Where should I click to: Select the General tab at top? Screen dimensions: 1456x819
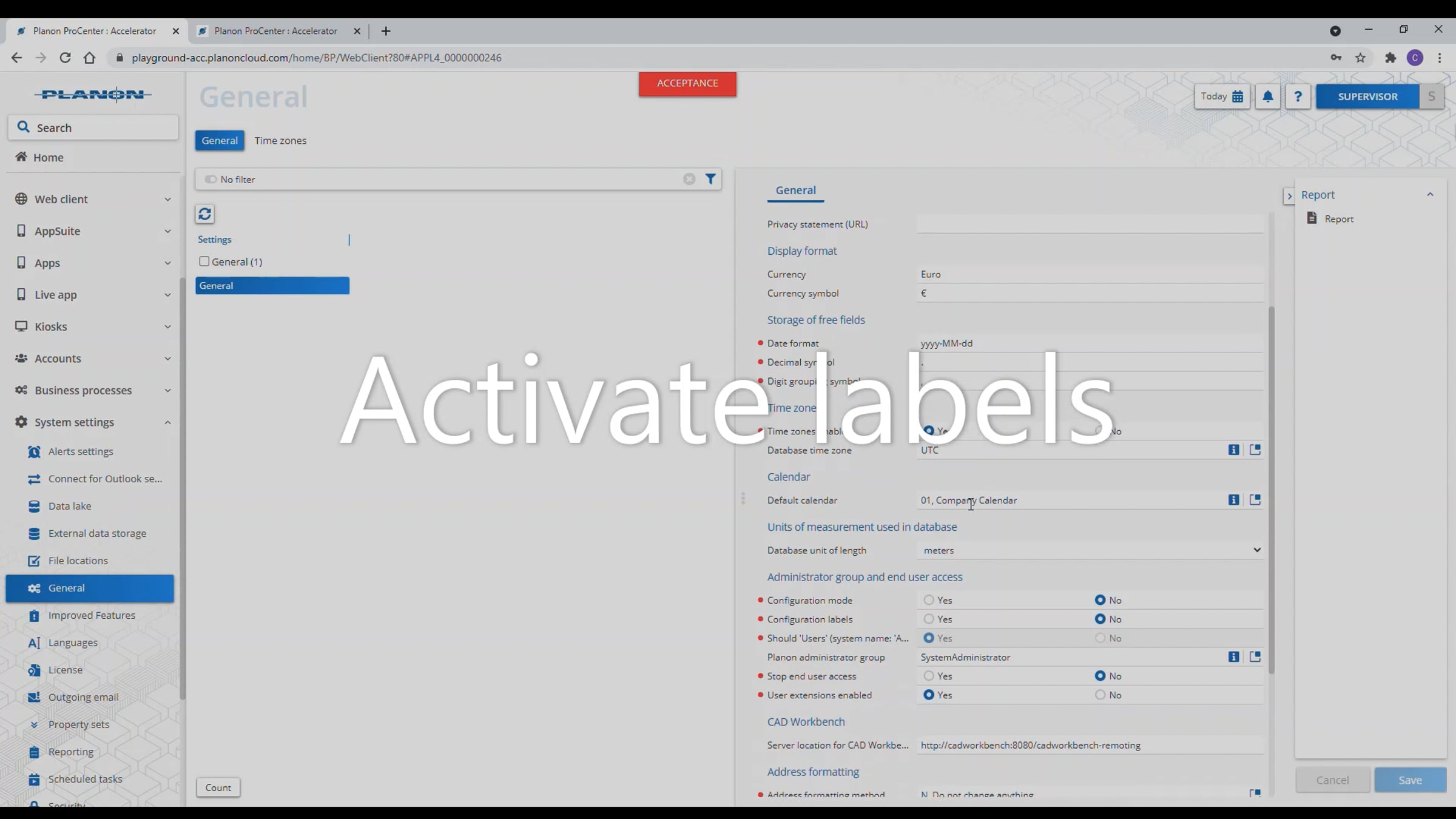click(x=220, y=141)
